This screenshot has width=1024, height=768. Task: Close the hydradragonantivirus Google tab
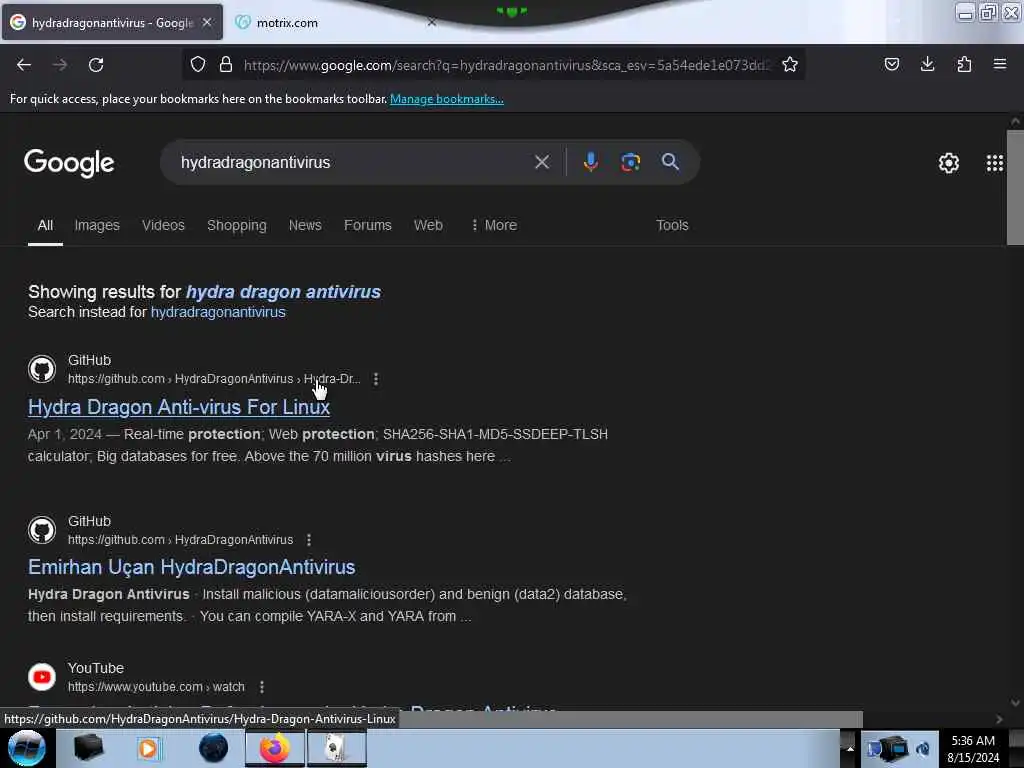[207, 22]
